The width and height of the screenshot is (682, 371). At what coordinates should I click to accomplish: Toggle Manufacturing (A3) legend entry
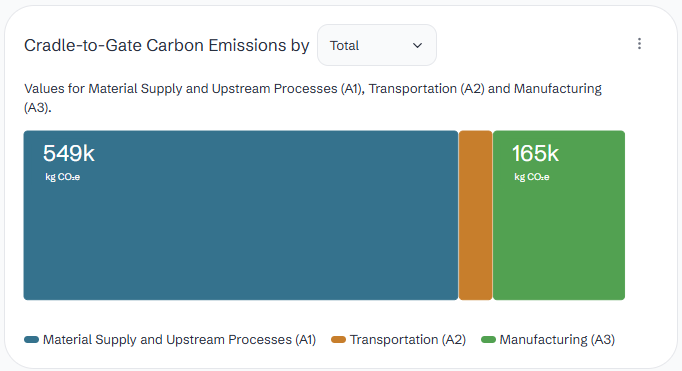(x=548, y=339)
